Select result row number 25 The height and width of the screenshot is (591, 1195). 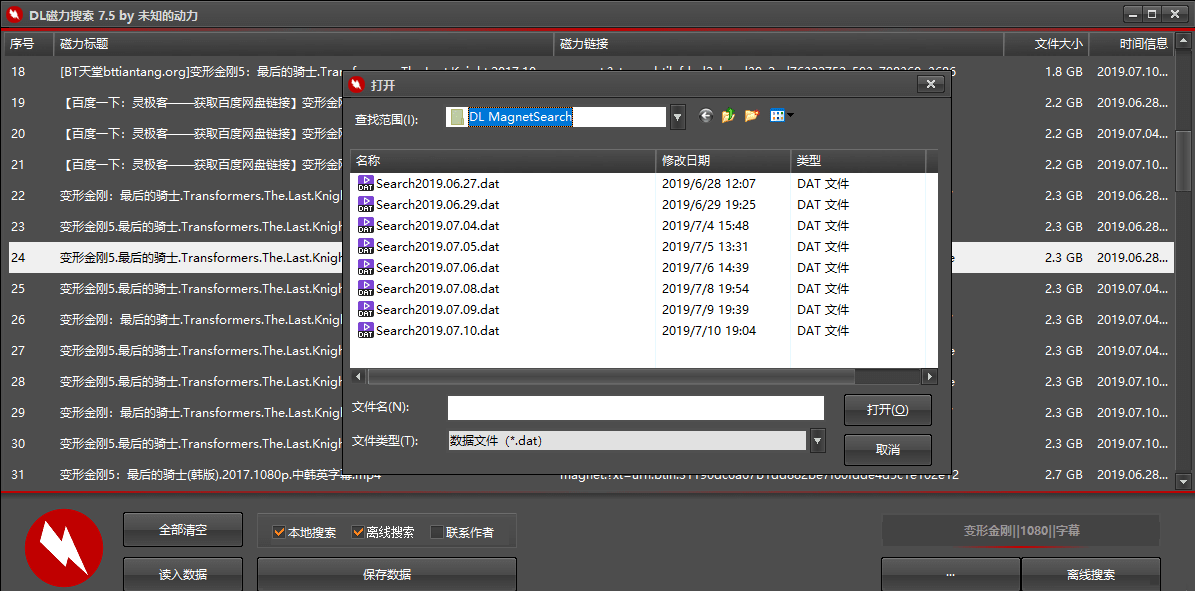[18, 288]
